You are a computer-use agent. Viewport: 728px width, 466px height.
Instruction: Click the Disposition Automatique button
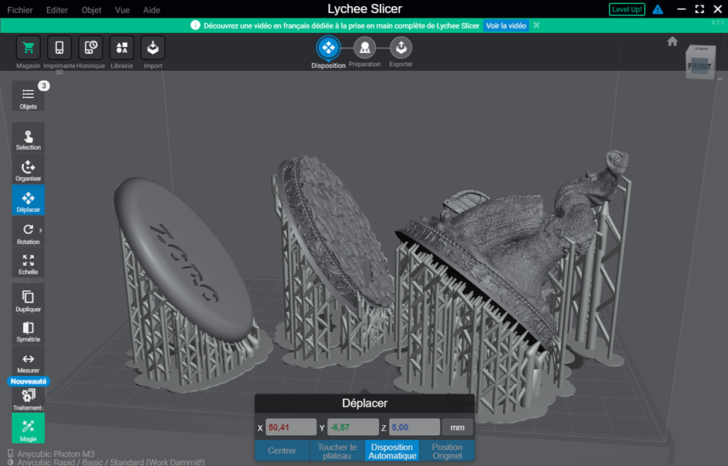coord(392,451)
